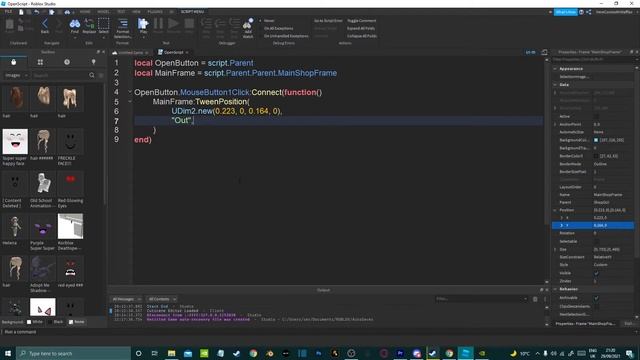This screenshot has height=360, width=640.
Task: Open the Toolbox Images category dropdown
Action: (16, 75)
